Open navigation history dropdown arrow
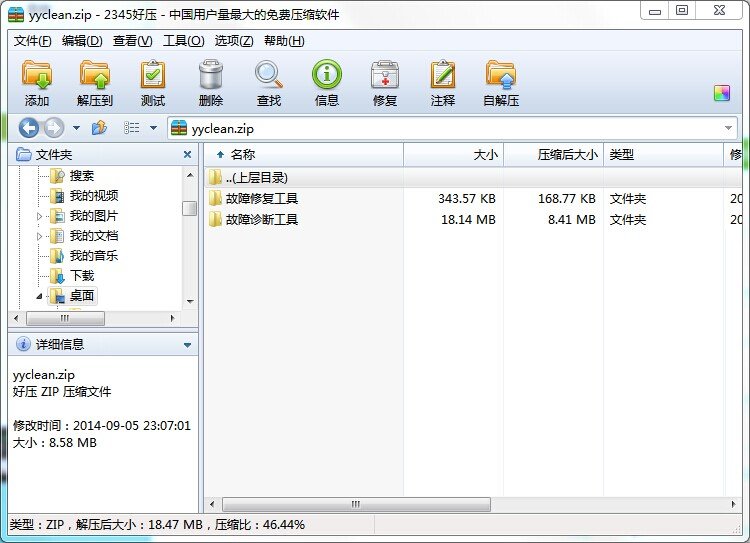Image resolution: width=750 pixels, height=543 pixels. click(x=76, y=128)
